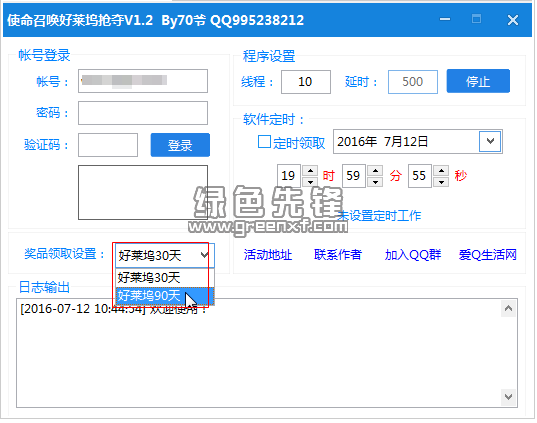Click the 未设置定时工作 status text

379,216
